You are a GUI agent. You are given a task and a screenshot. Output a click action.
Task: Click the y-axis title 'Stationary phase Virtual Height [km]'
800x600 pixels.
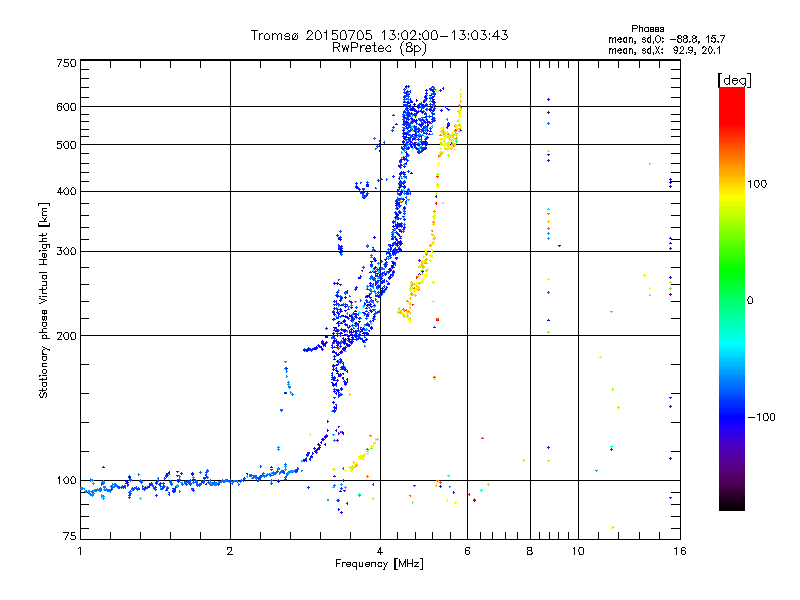pyautogui.click(x=44, y=300)
